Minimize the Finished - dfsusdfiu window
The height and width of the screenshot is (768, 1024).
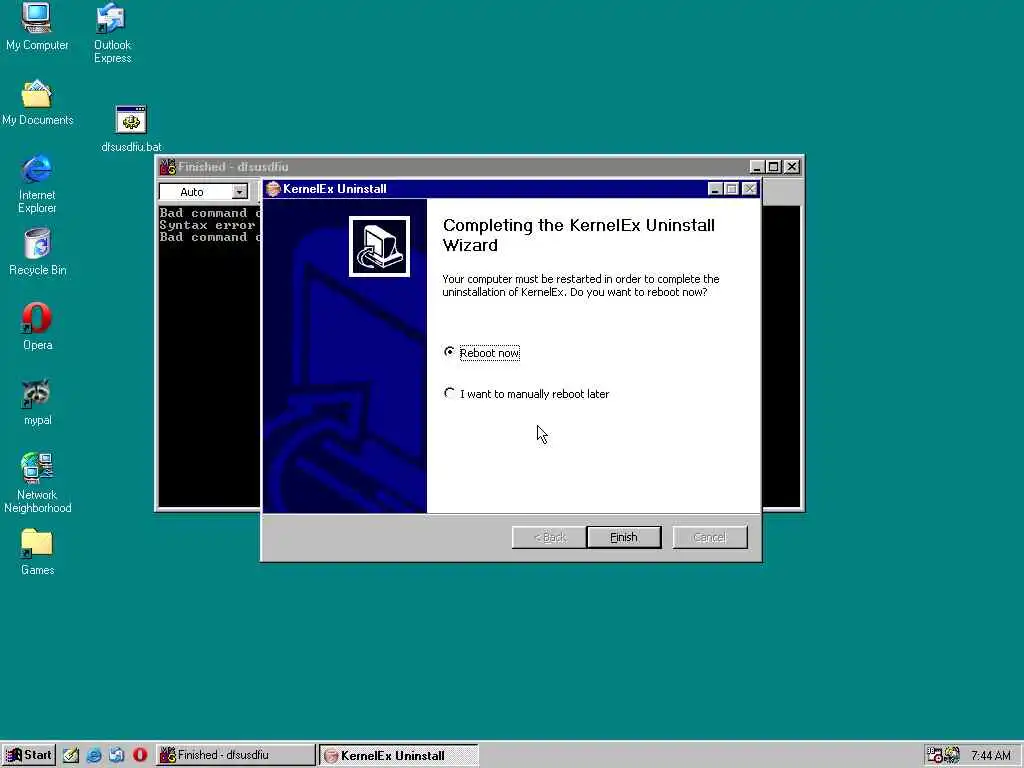tap(757, 167)
